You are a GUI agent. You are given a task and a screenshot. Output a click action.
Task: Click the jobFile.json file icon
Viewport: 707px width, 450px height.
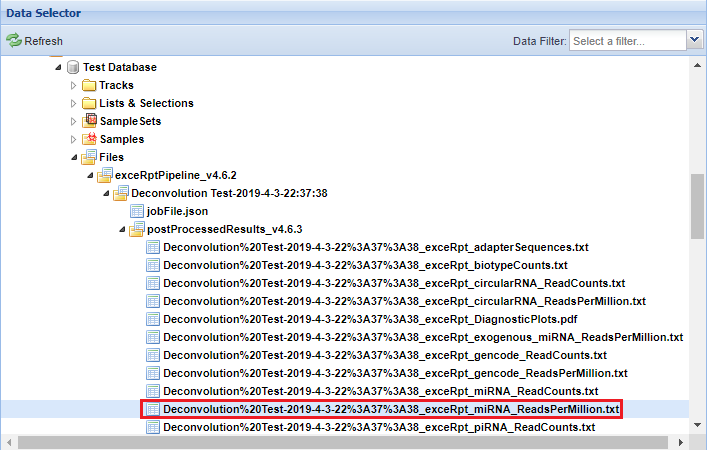click(137, 211)
